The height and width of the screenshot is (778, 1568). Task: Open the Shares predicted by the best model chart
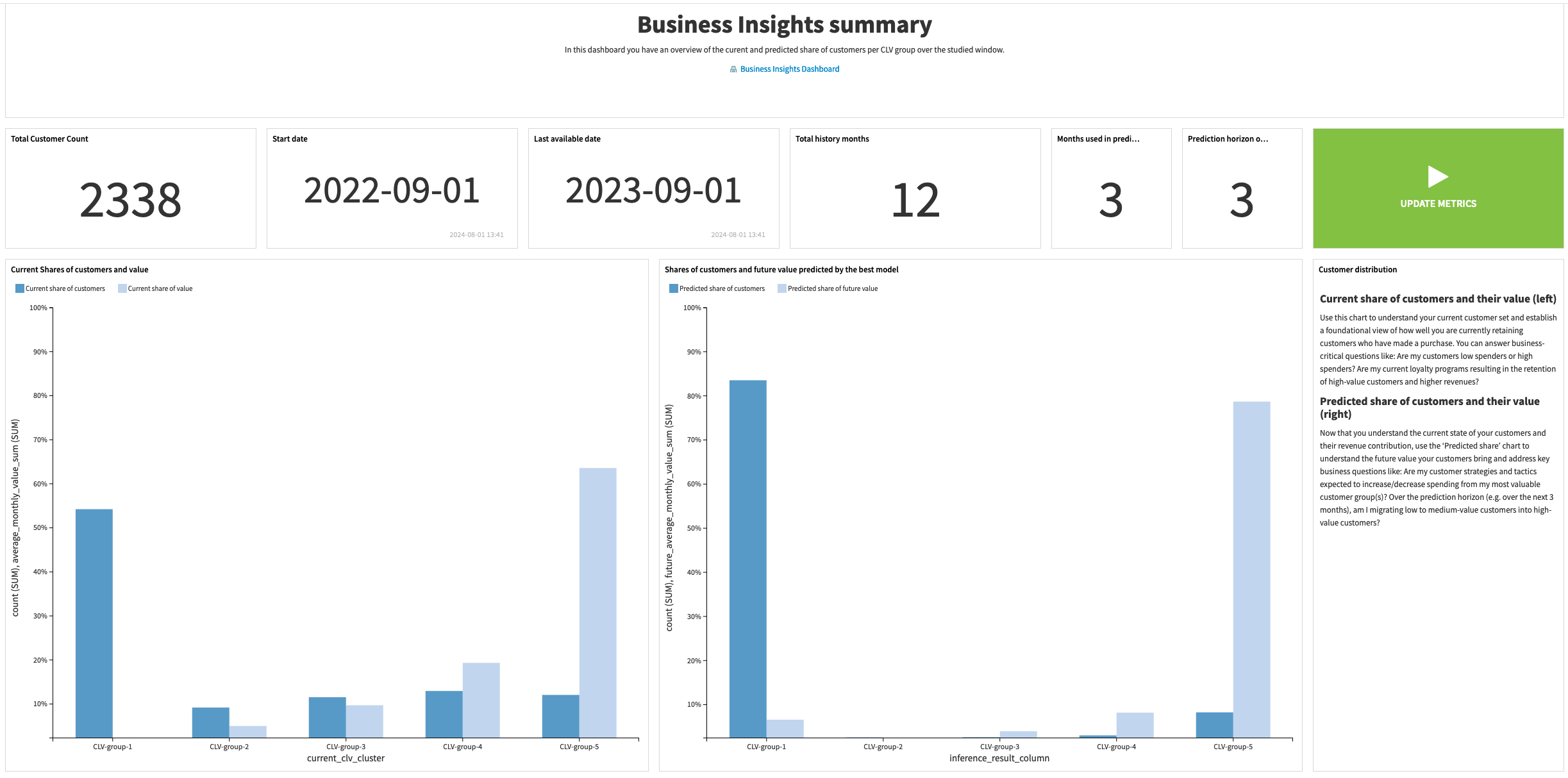click(x=781, y=269)
